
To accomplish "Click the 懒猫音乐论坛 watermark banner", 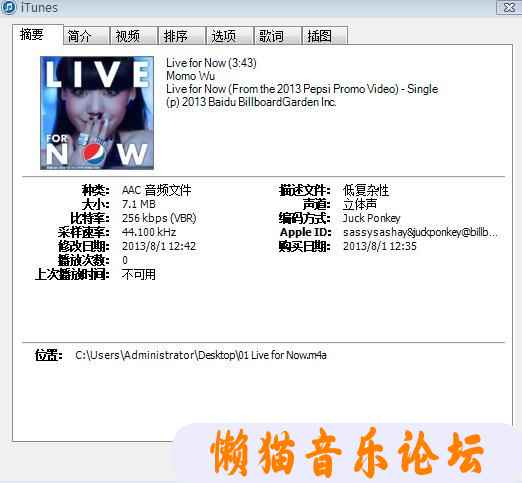I will pyautogui.click(x=347, y=452).
